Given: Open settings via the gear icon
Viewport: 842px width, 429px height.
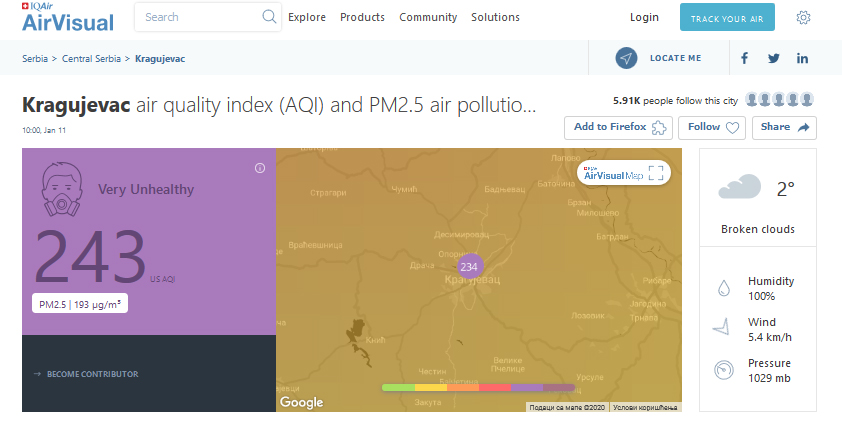Looking at the screenshot, I should click(803, 17).
